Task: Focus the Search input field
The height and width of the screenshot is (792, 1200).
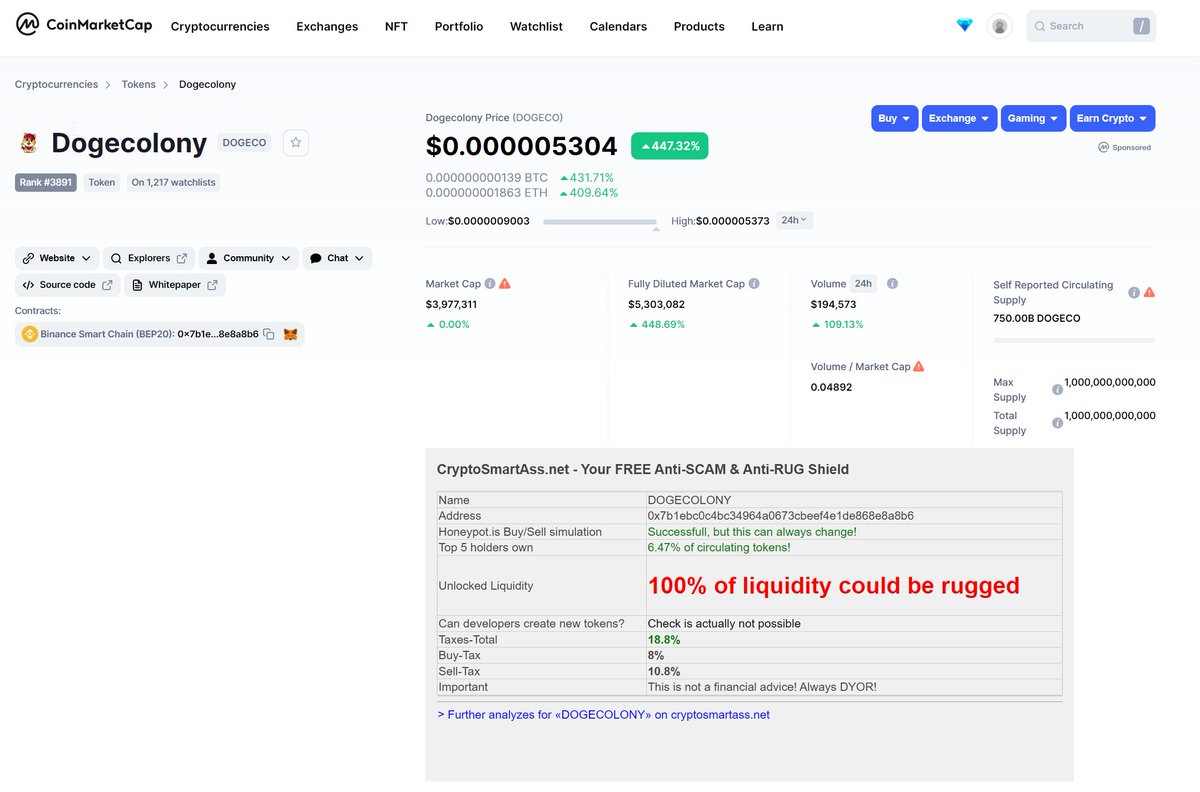Action: coord(1091,26)
